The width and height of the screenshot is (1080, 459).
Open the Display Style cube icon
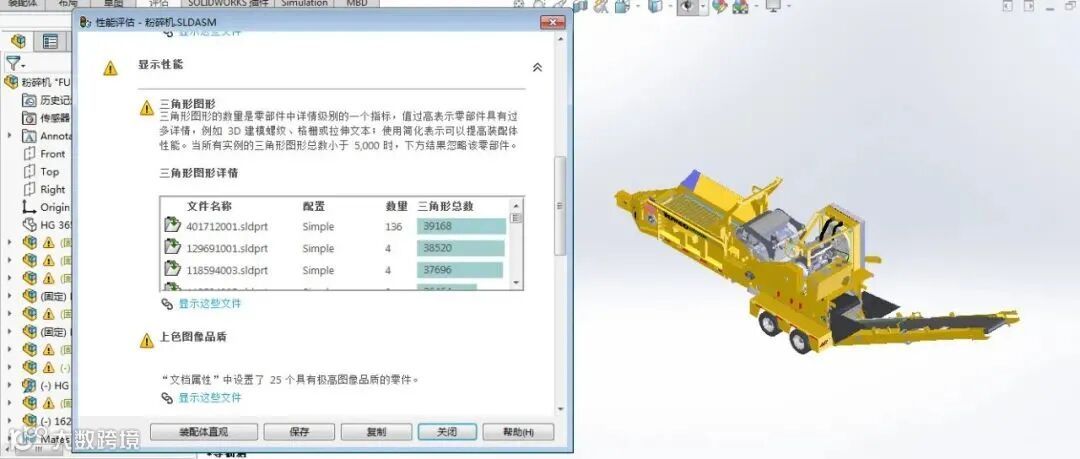point(656,6)
